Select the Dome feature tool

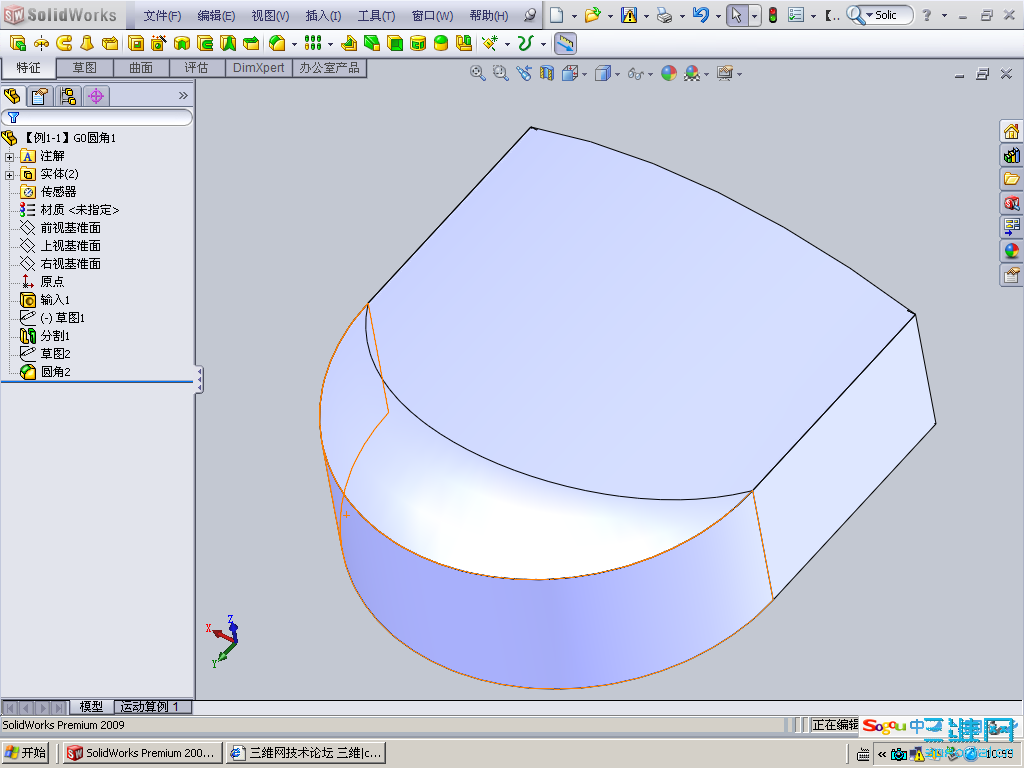pos(441,43)
